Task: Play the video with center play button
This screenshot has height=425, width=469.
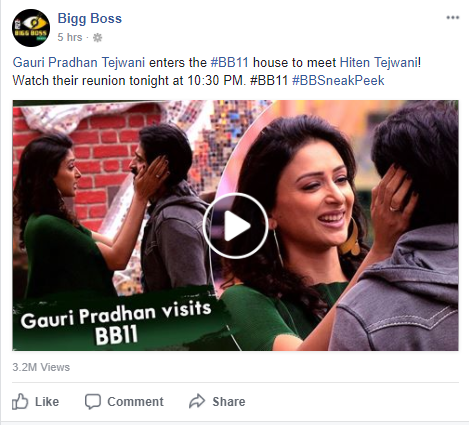Action: (235, 226)
